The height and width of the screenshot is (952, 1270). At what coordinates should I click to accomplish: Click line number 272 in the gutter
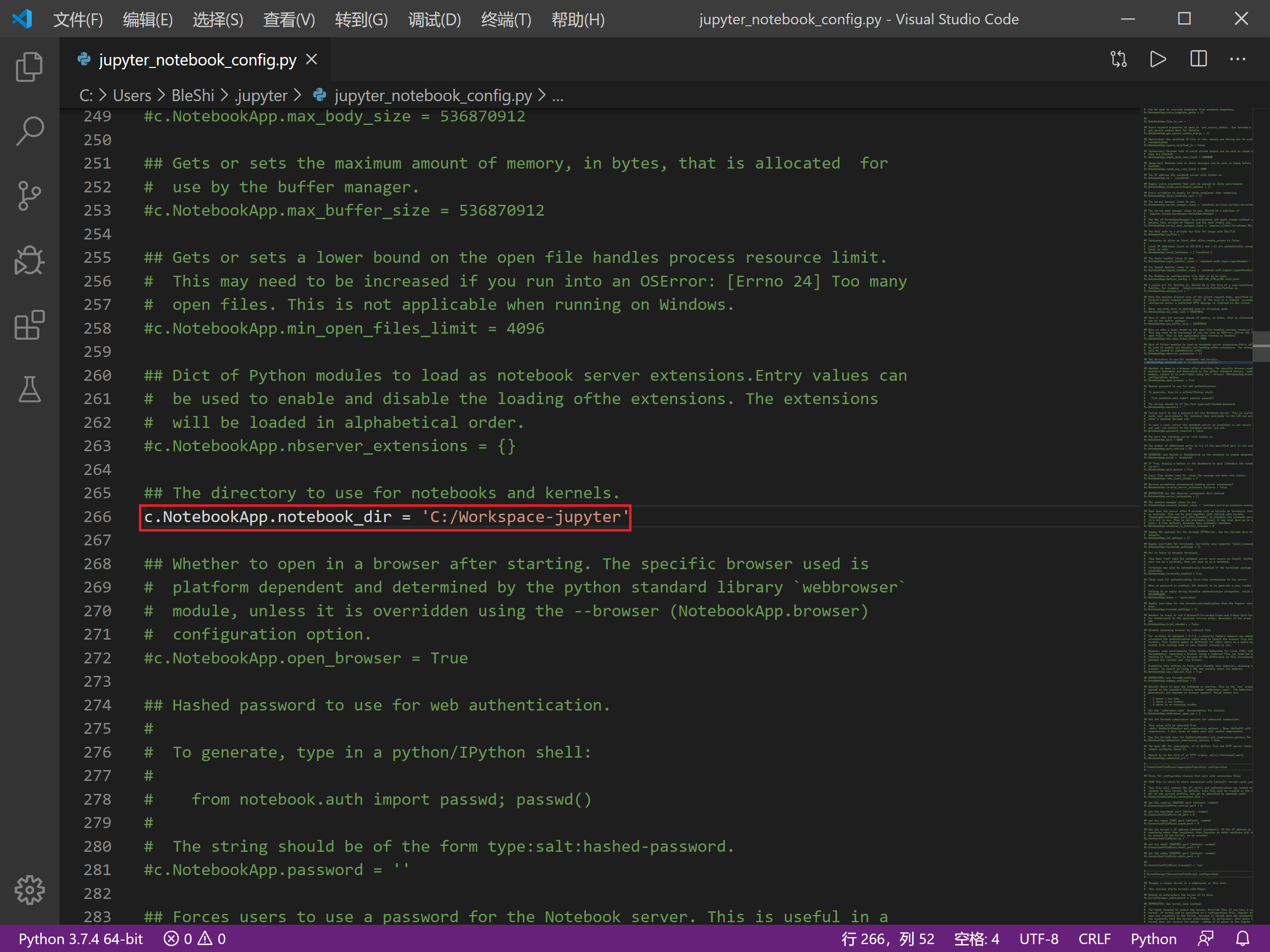tap(98, 657)
